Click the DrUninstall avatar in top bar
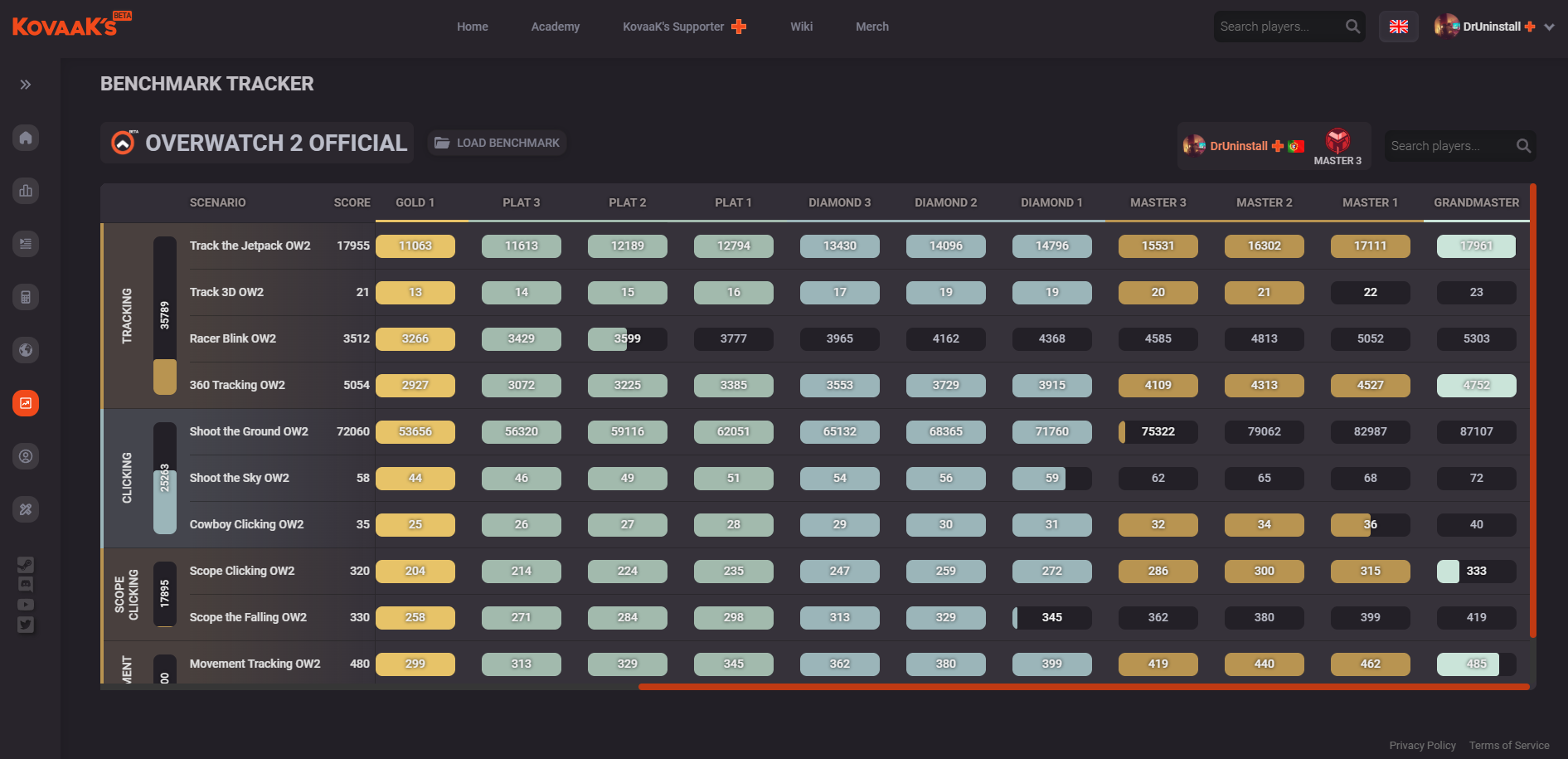The image size is (1568, 759). 1447,27
